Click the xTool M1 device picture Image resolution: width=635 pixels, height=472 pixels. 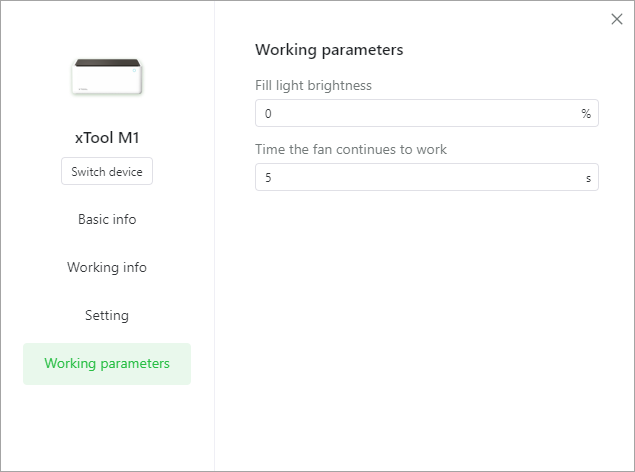pos(107,77)
